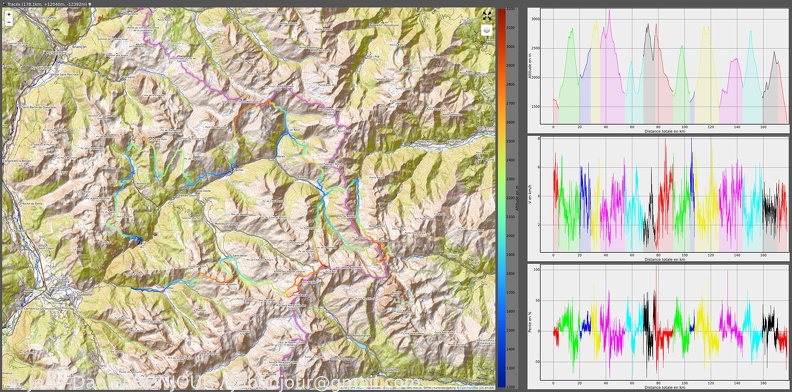Open the map layers selector icon

pos(486,30)
